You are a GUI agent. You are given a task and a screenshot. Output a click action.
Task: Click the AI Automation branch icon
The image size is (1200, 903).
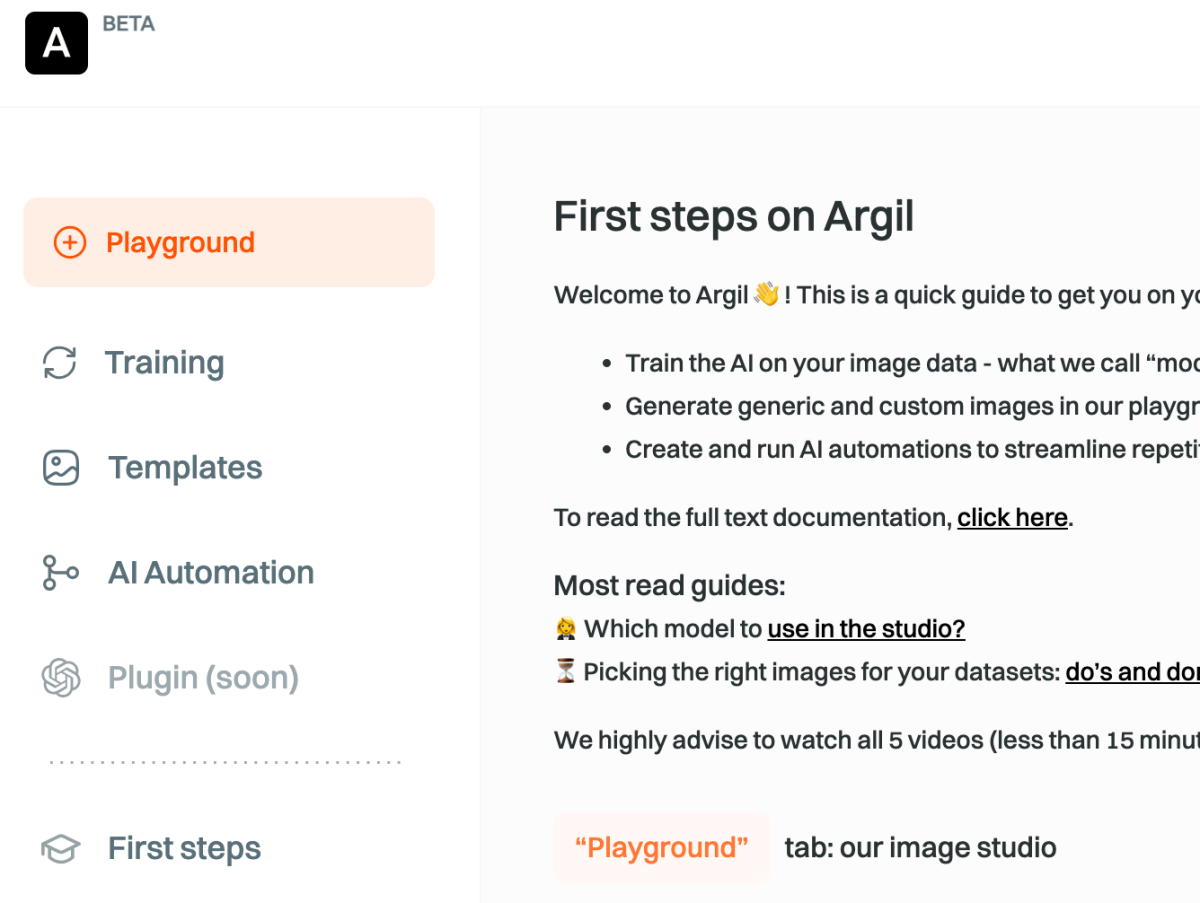[x=61, y=572]
